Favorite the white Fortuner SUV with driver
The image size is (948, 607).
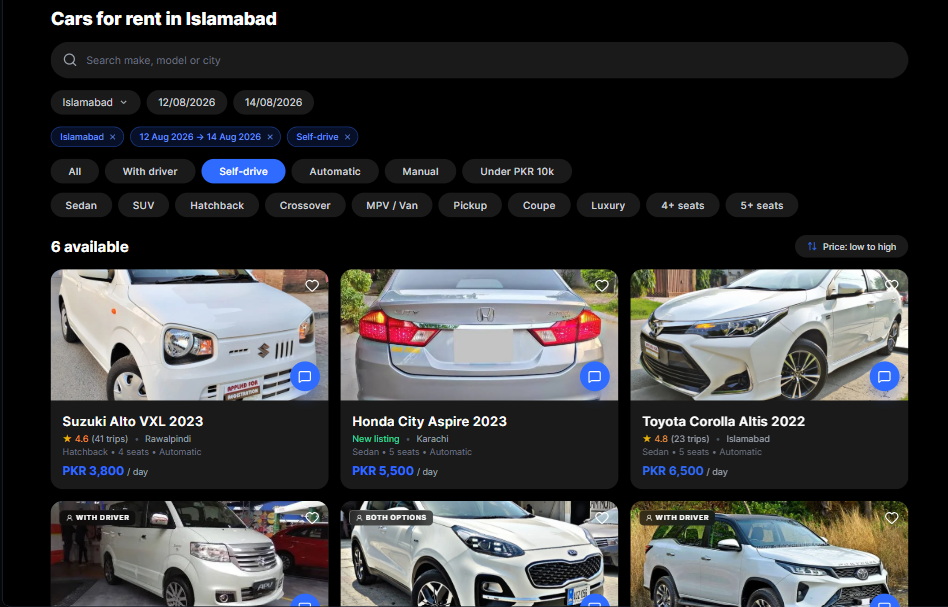(x=892, y=518)
